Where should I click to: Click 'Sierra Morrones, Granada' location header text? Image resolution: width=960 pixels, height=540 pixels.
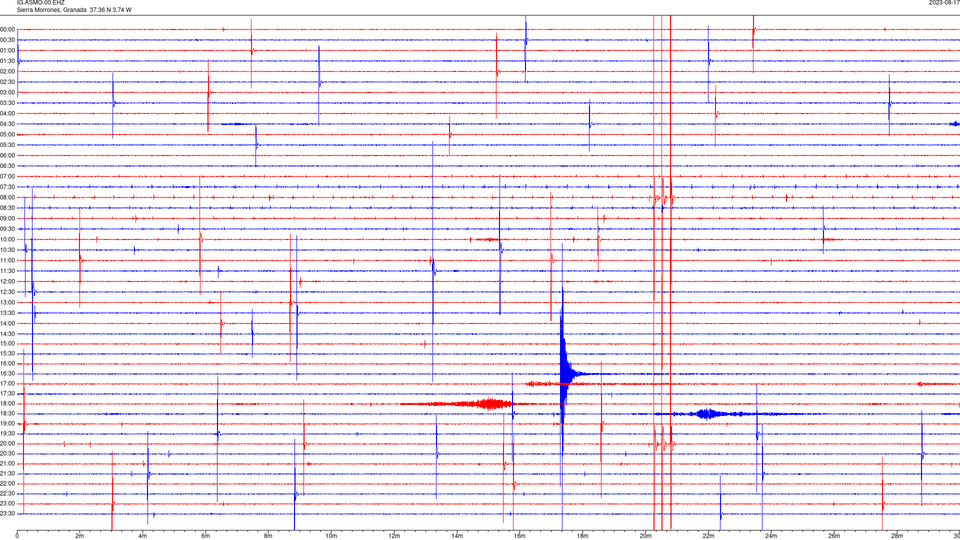(x=51, y=10)
